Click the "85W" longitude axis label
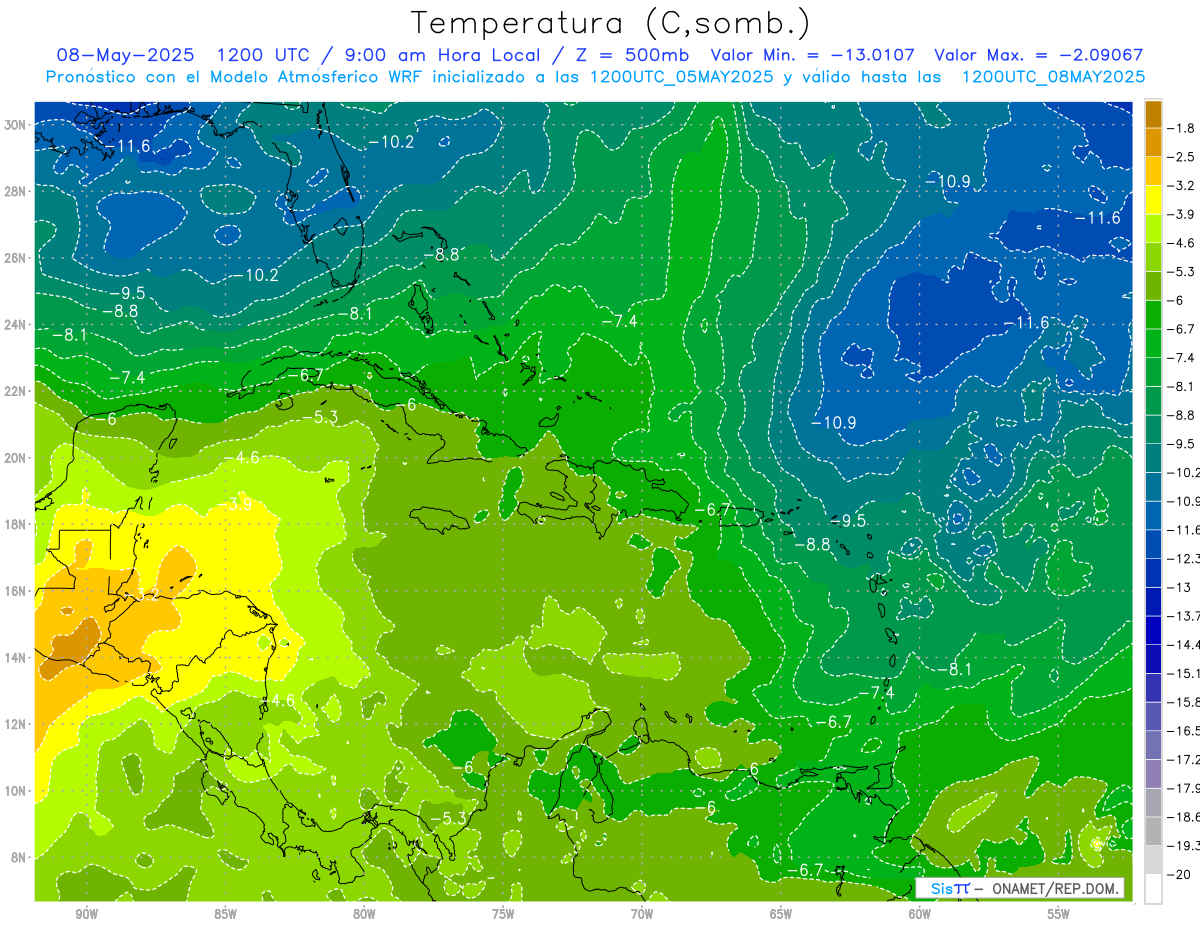This screenshot has height=927, width=1200. (225, 914)
